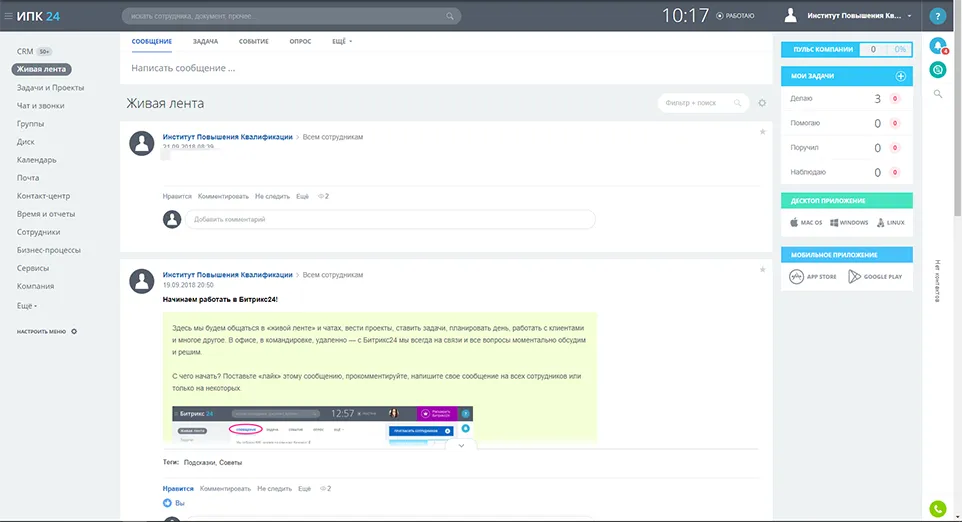Click the Подсказки tag link
Image resolution: width=962 pixels, height=522 pixels.
point(199,463)
